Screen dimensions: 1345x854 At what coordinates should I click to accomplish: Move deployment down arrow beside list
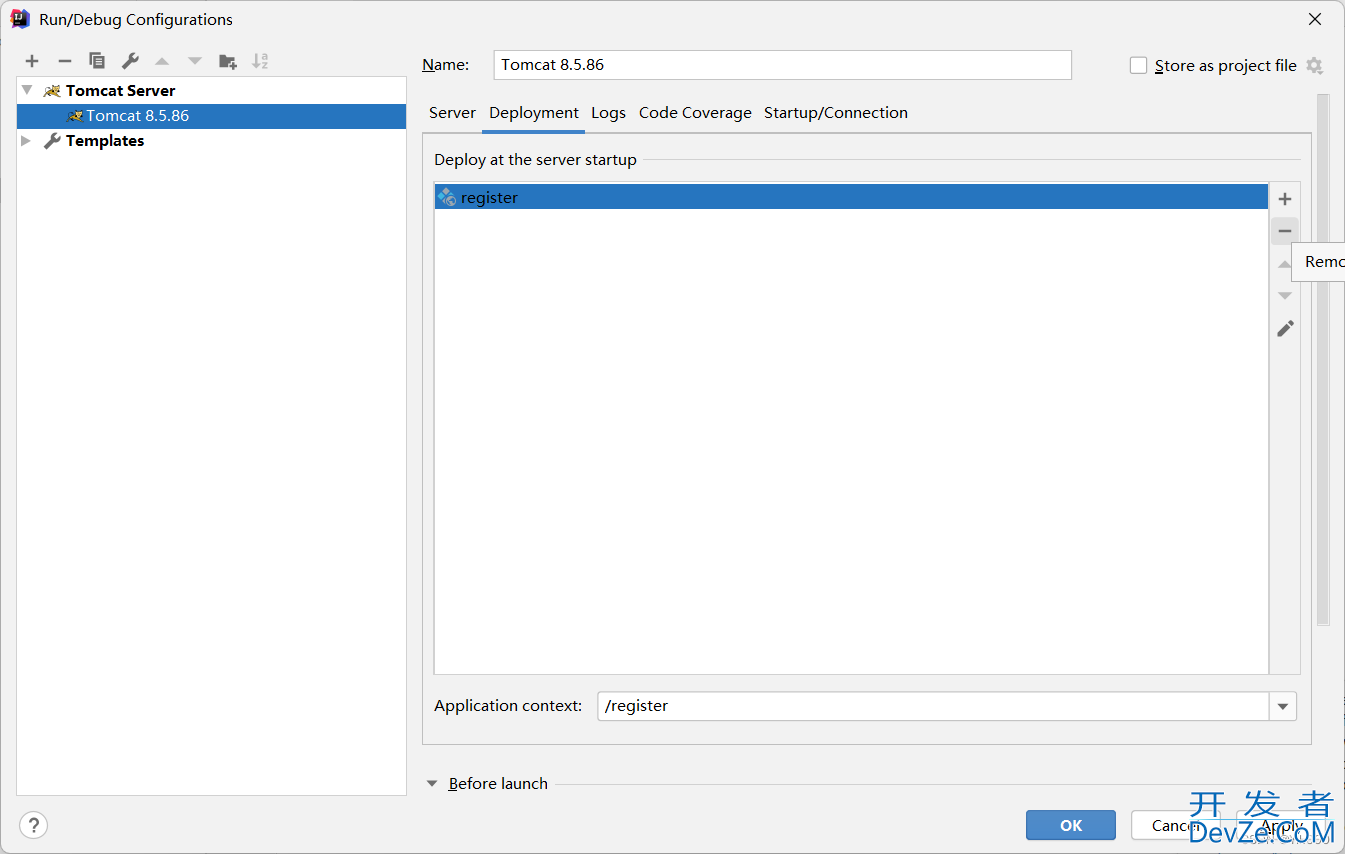point(1285,296)
